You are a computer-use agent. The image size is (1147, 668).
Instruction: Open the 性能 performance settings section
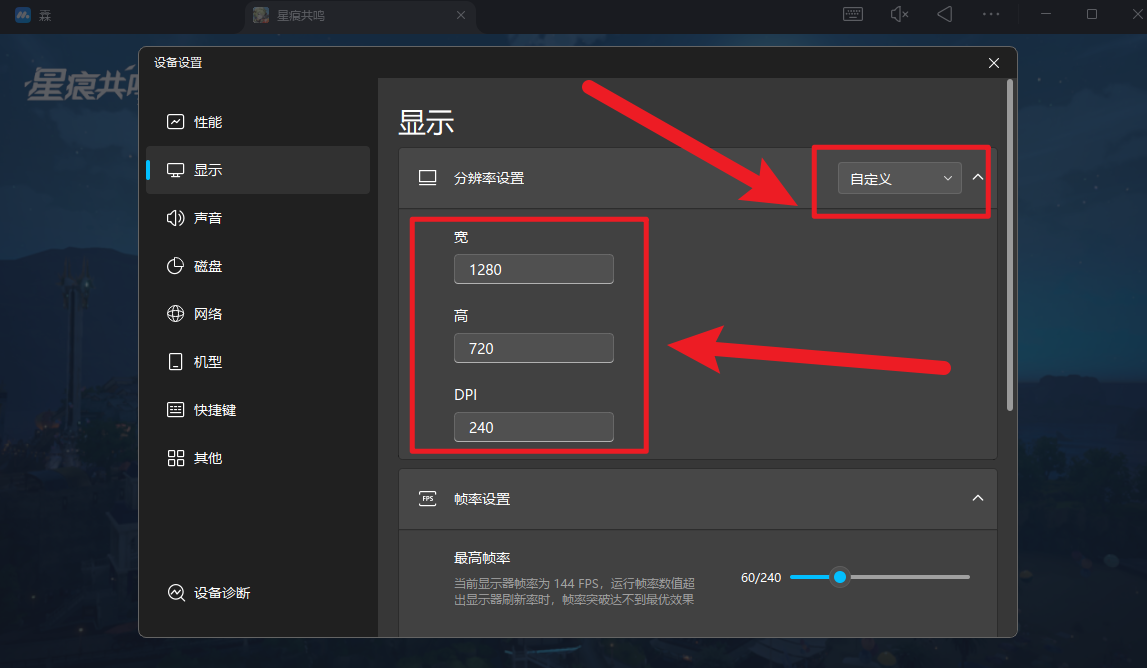click(207, 122)
